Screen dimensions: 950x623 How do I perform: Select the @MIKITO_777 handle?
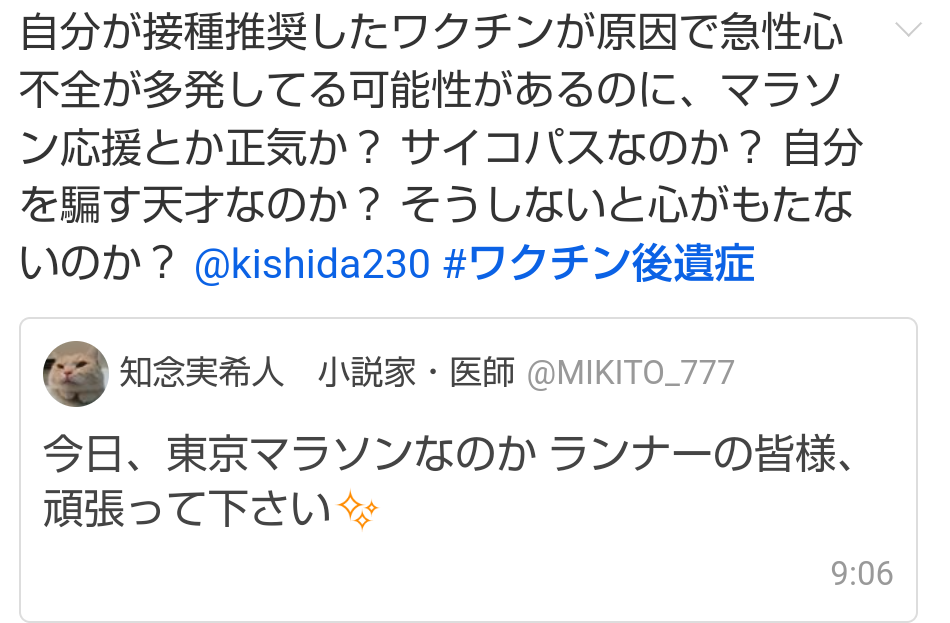pos(630,373)
